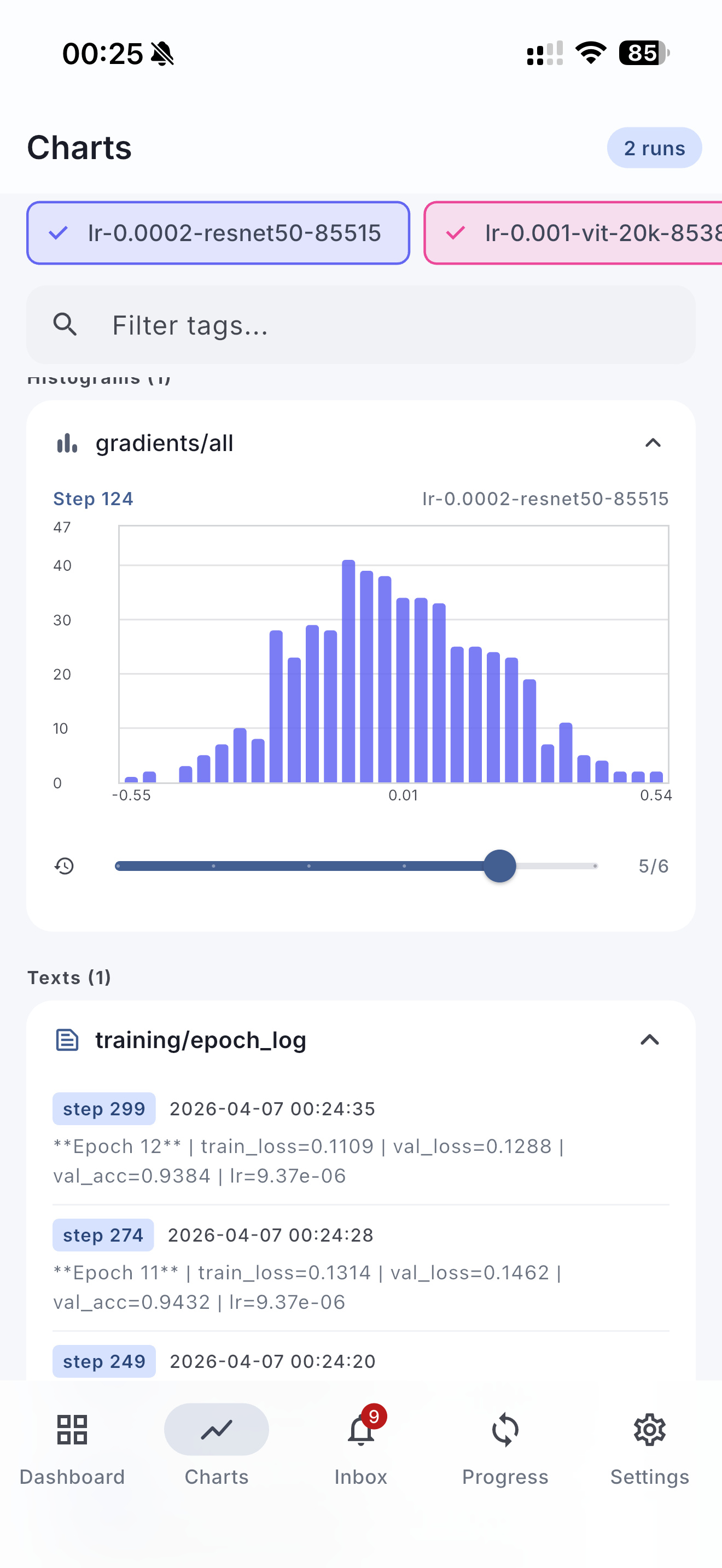The image size is (722, 1568).
Task: Tap the cellular signal icon
Action: 544,53
